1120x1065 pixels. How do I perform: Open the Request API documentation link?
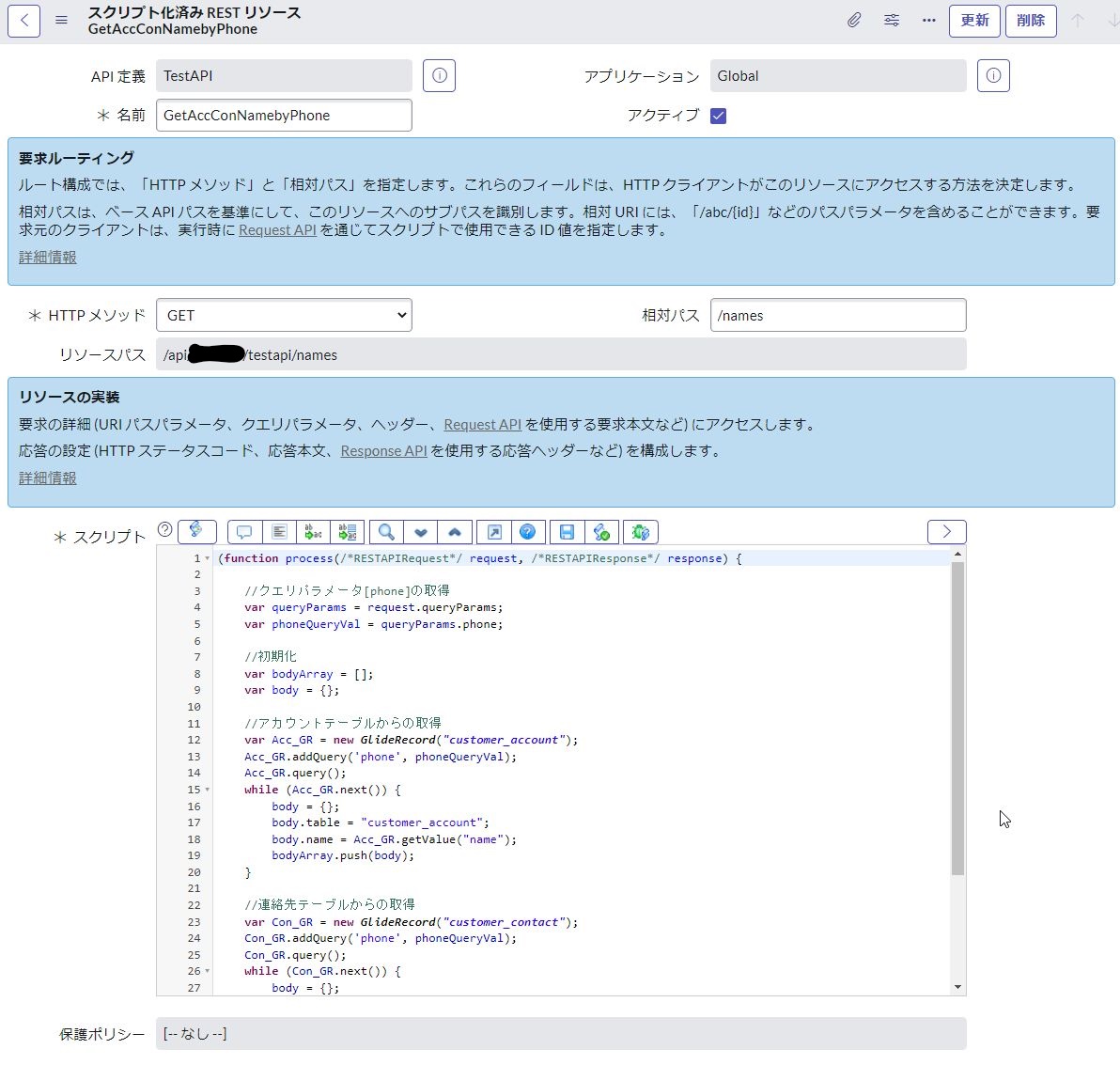[x=277, y=229]
